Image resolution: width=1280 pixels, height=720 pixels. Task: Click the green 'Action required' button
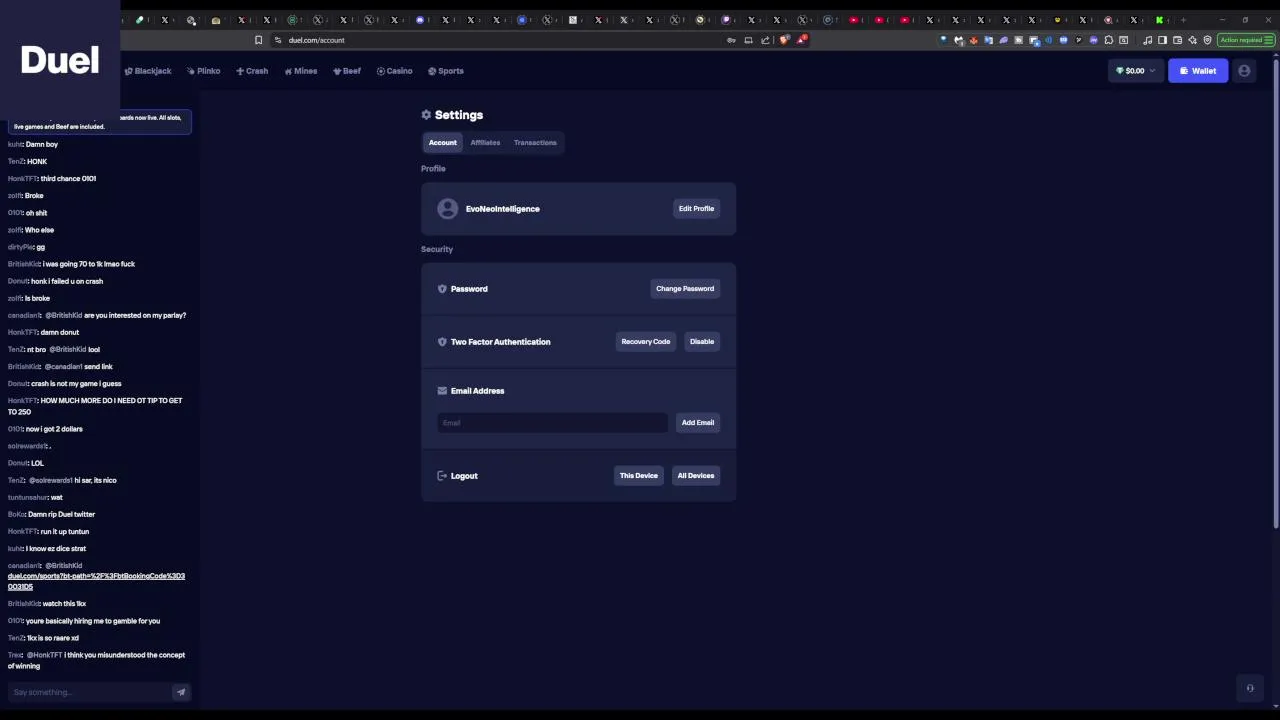point(1245,40)
